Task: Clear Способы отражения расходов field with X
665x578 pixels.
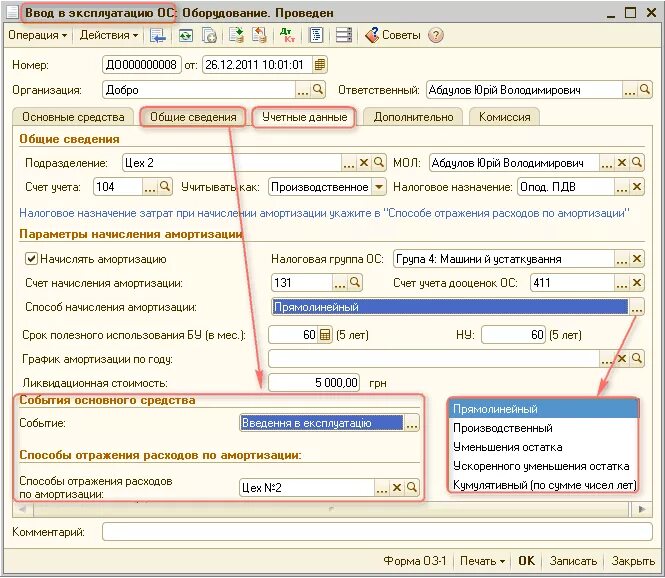Action: [x=397, y=488]
